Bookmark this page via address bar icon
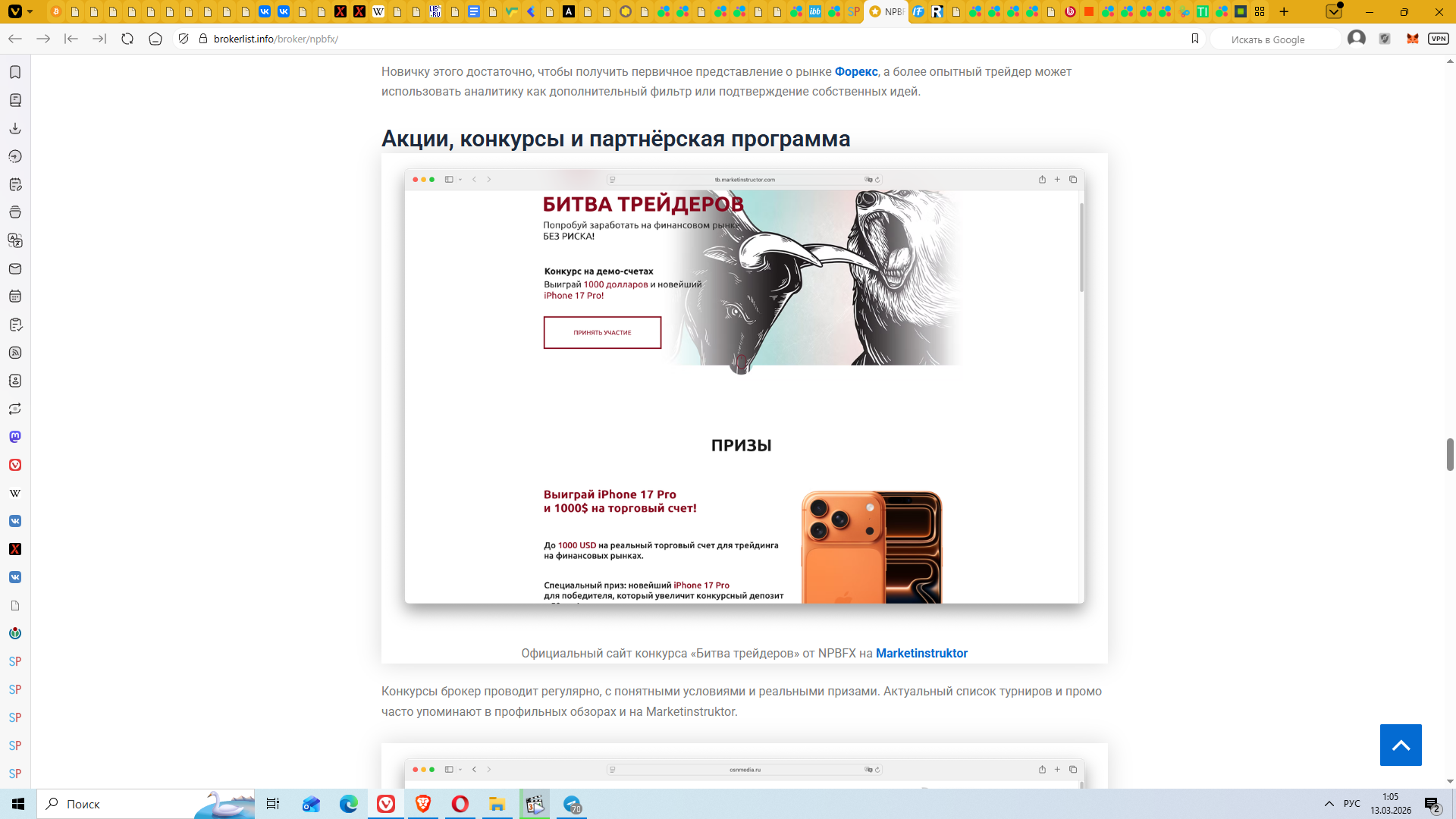 coord(1195,39)
